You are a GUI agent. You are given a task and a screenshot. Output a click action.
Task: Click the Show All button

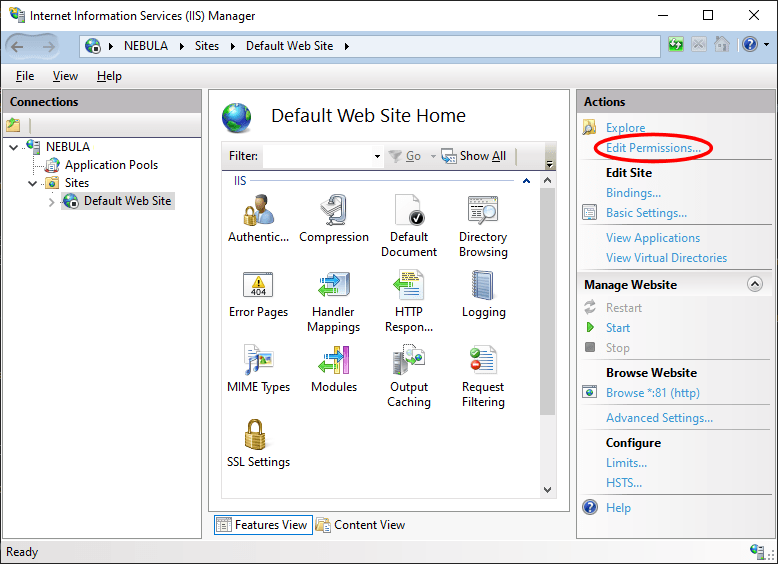tap(473, 156)
